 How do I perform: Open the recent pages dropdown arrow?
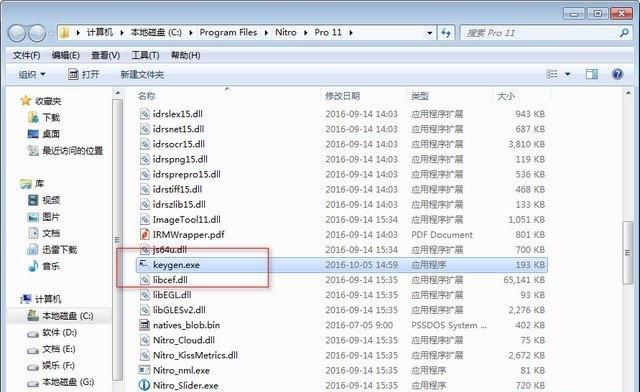click(51, 33)
